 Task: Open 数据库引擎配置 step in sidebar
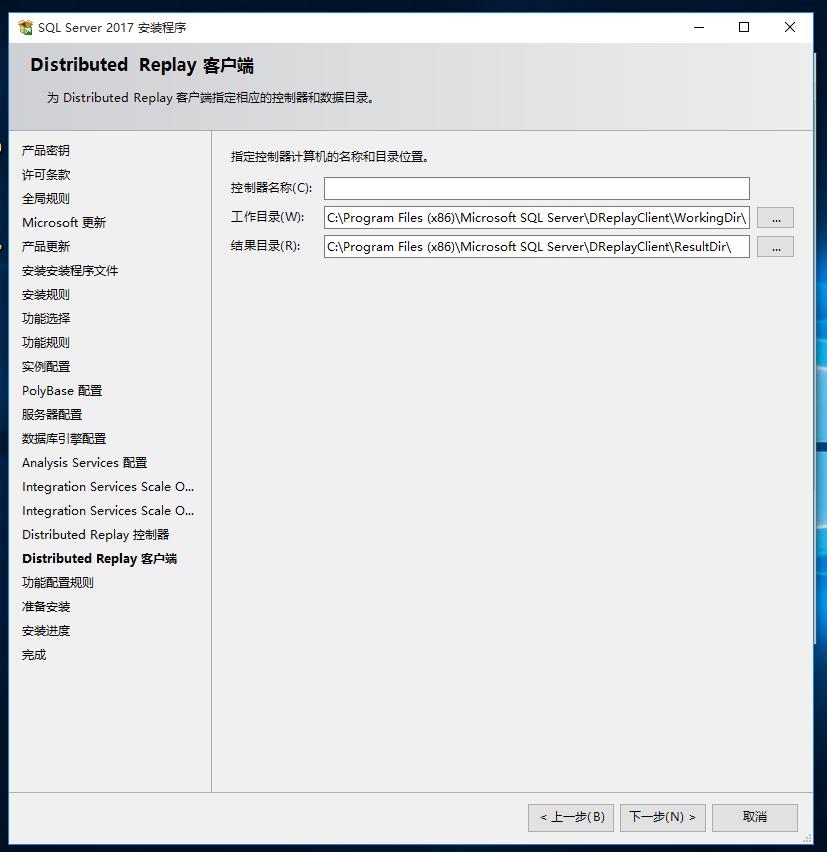click(64, 438)
